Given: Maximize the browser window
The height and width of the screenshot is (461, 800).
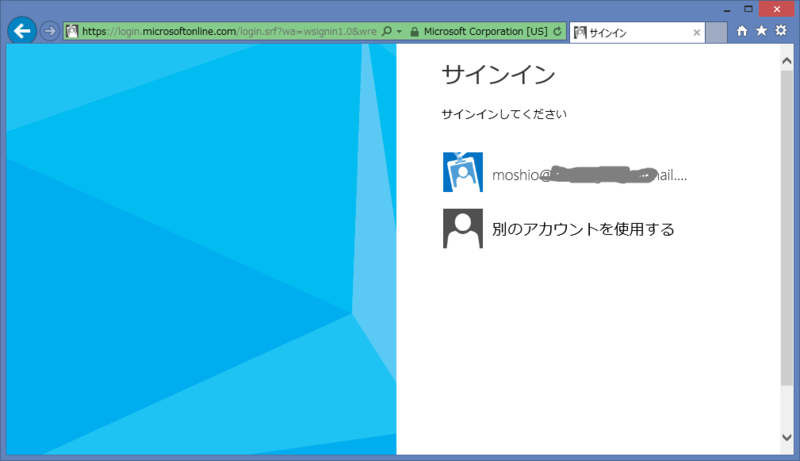Looking at the screenshot, I should 748,9.
